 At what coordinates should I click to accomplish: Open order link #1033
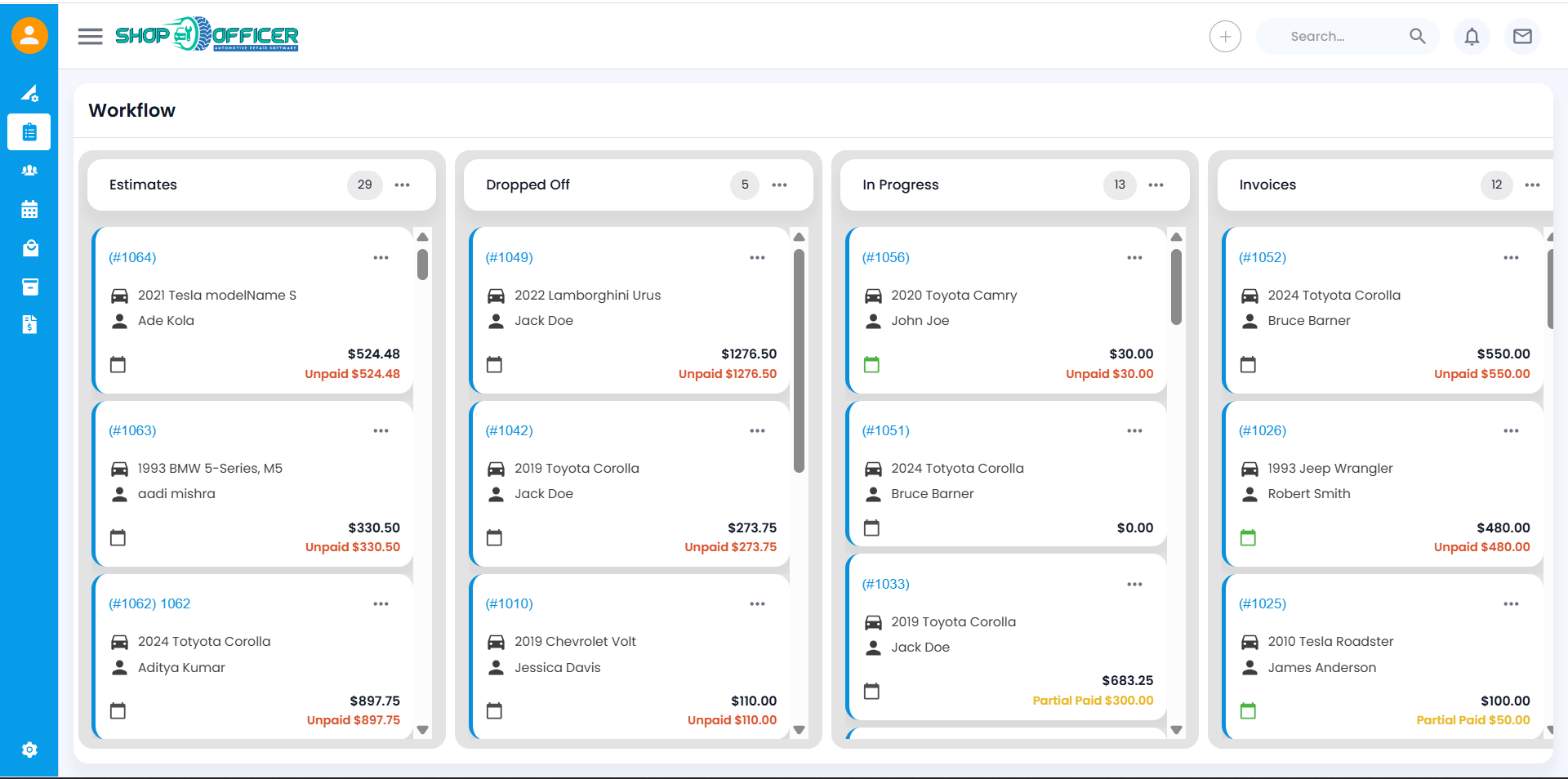885,584
